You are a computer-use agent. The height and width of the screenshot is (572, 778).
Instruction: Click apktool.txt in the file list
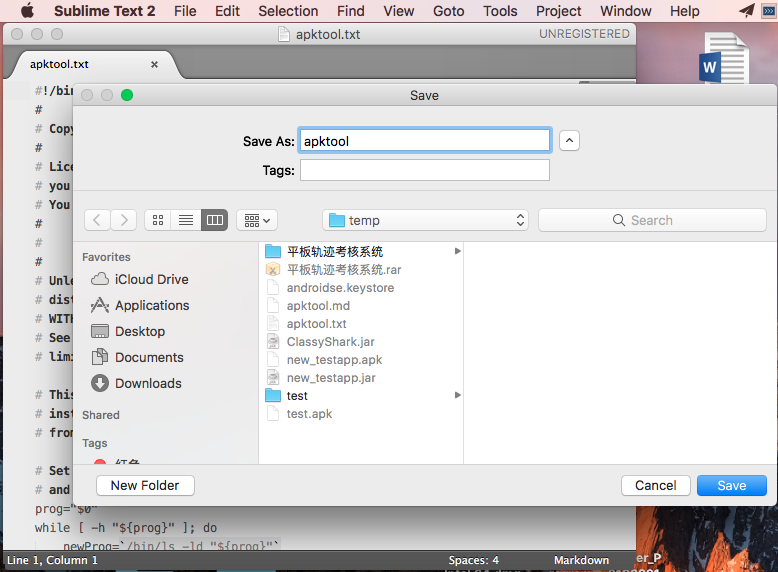click(x=316, y=323)
